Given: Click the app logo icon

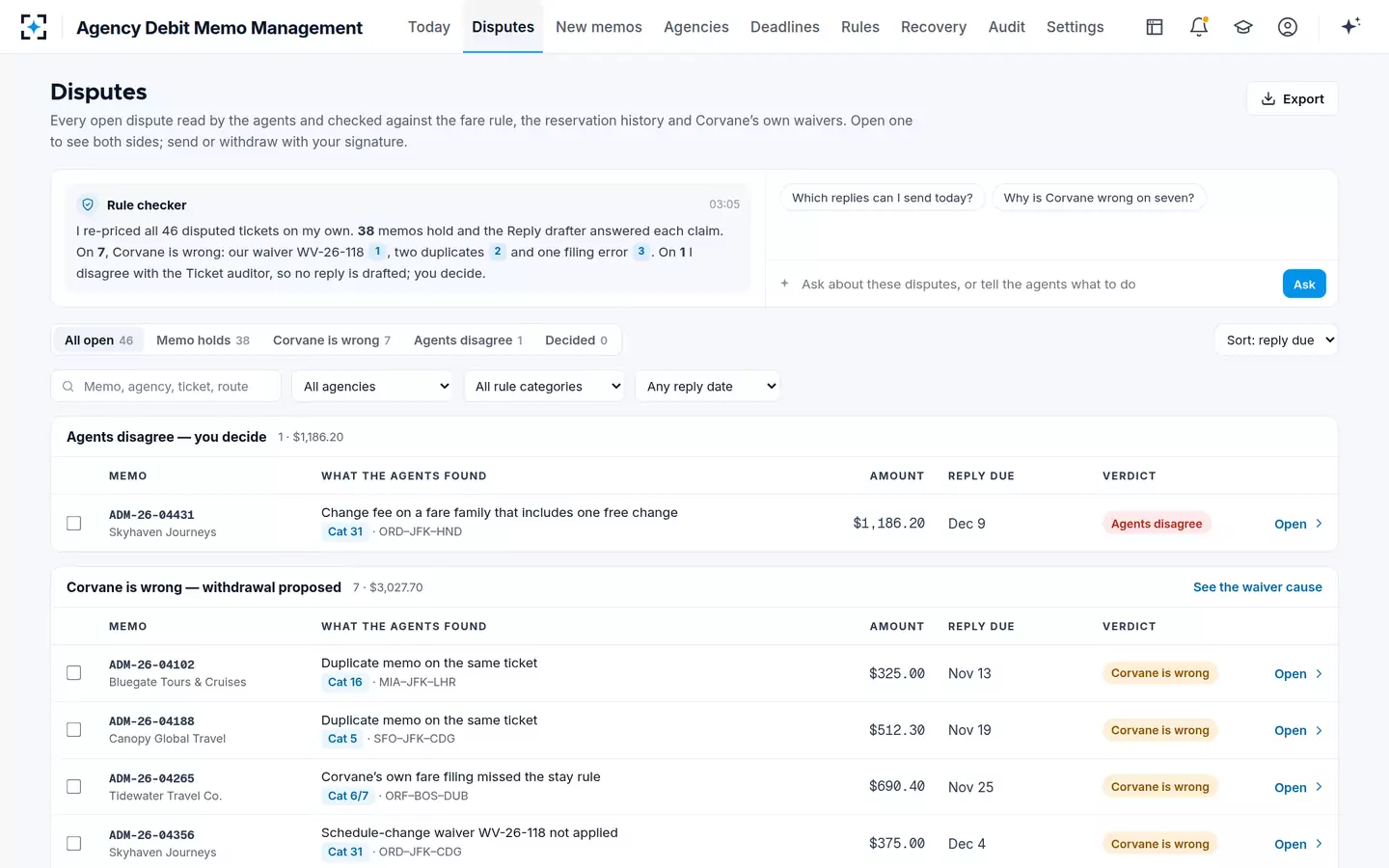Looking at the screenshot, I should point(34,27).
